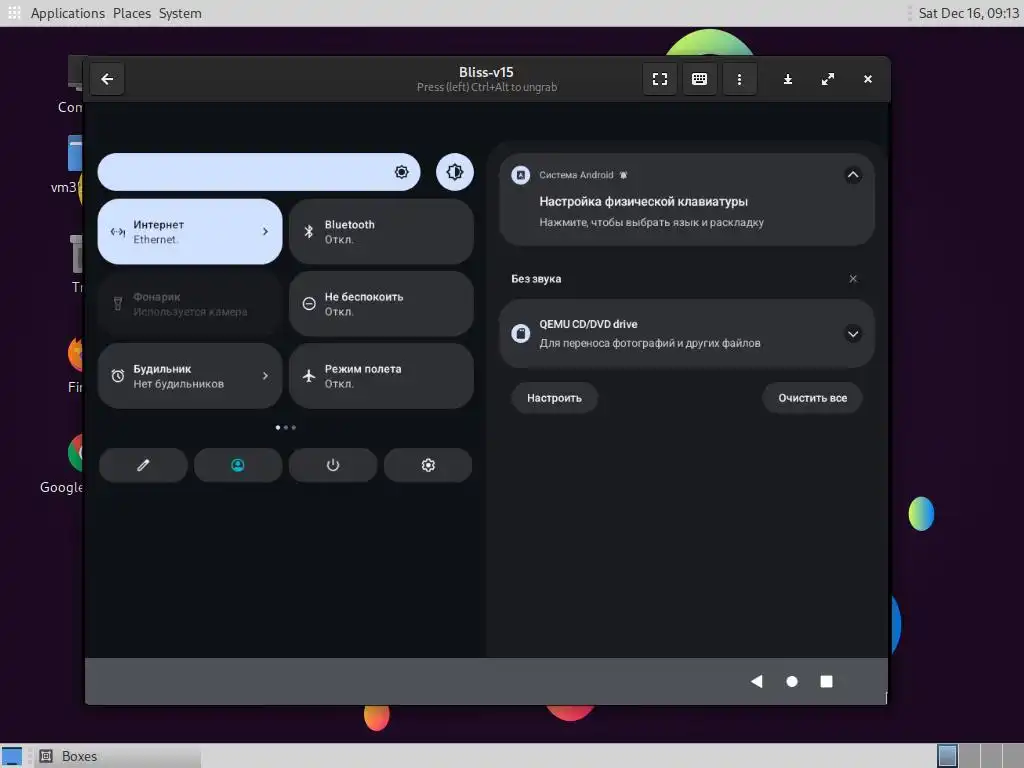
Task: Click the Настроить button
Action: [554, 398]
